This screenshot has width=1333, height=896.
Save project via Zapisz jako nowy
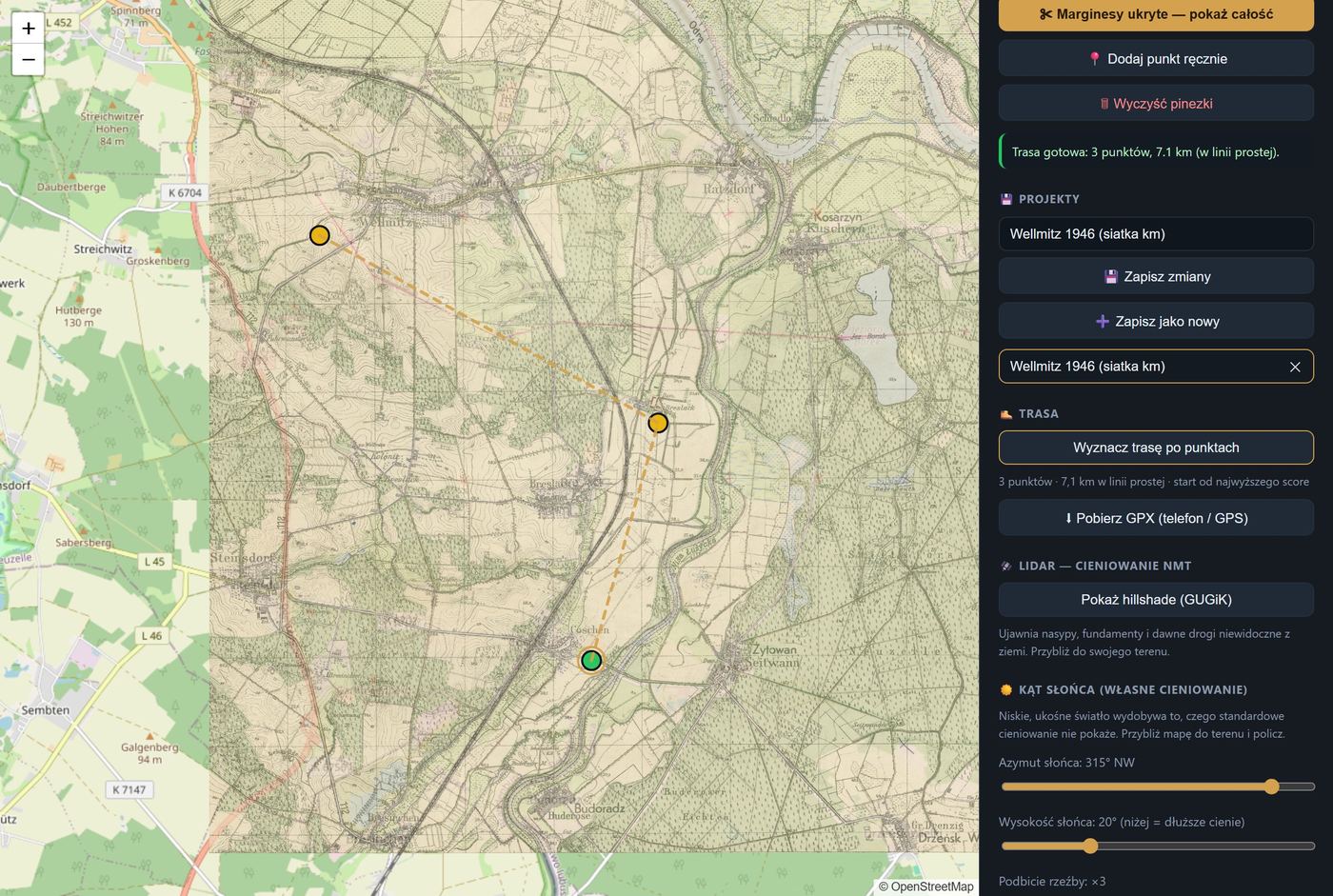coord(1156,322)
